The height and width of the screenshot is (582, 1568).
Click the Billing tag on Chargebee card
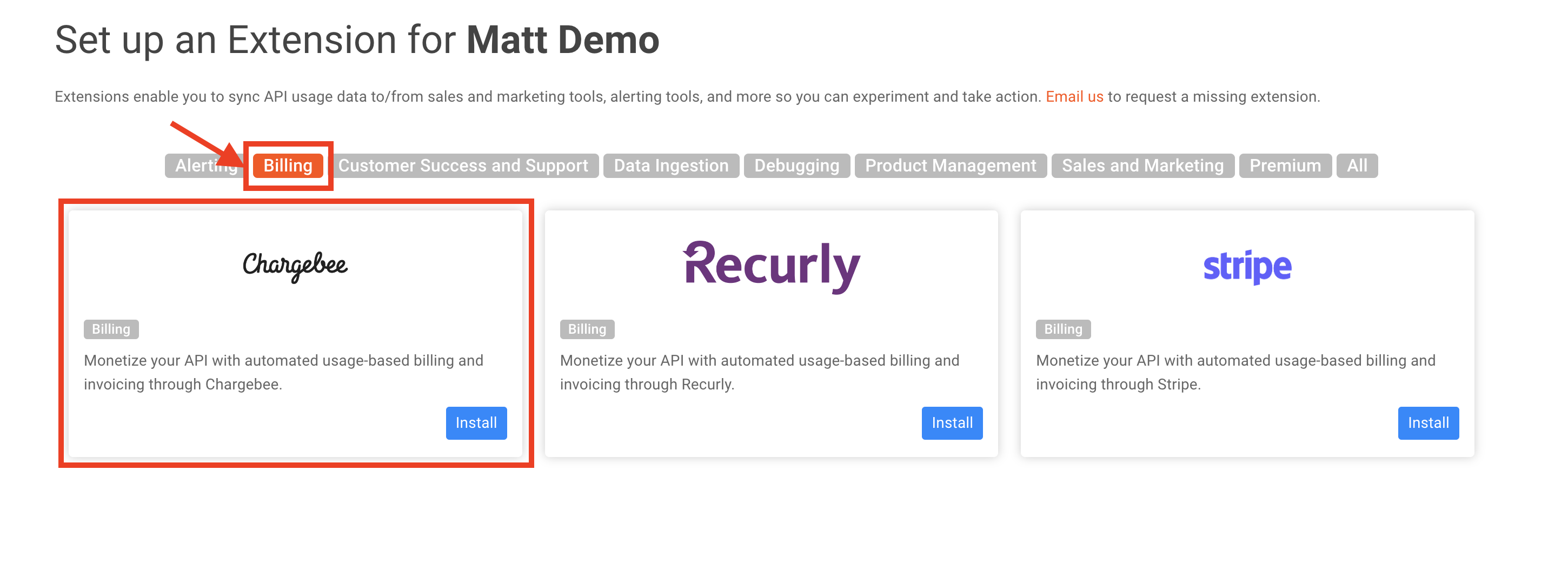click(111, 329)
